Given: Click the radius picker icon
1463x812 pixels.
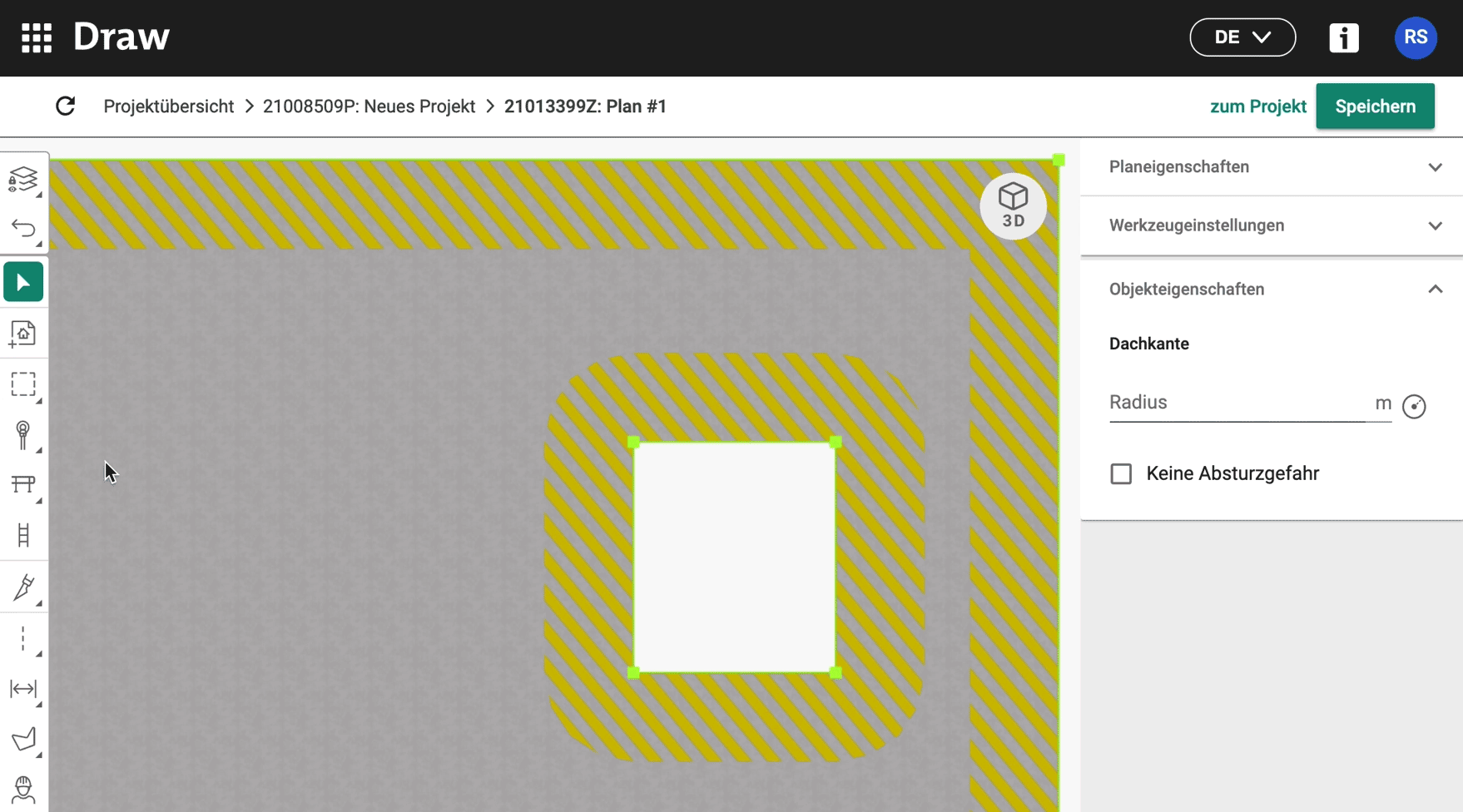Looking at the screenshot, I should [1414, 406].
